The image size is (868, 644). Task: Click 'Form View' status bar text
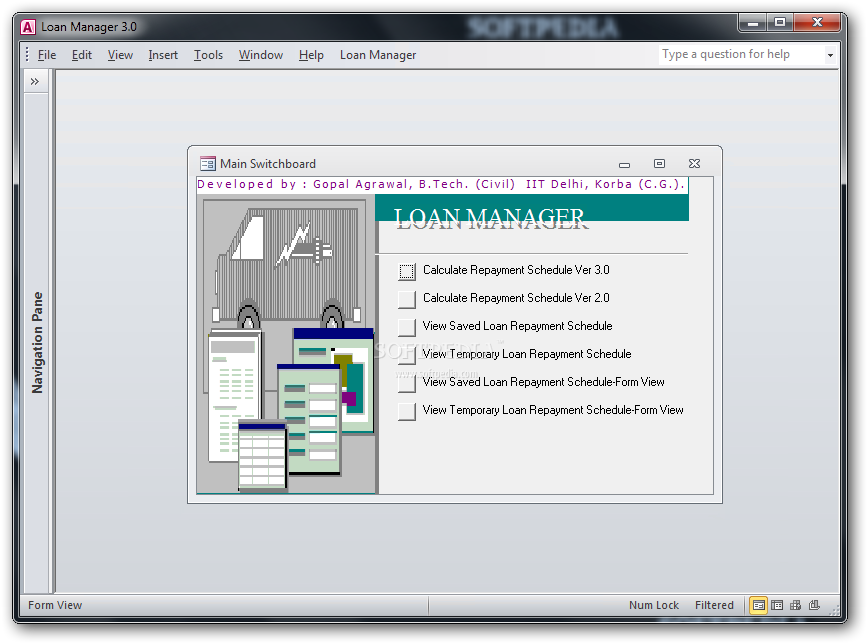tap(55, 605)
